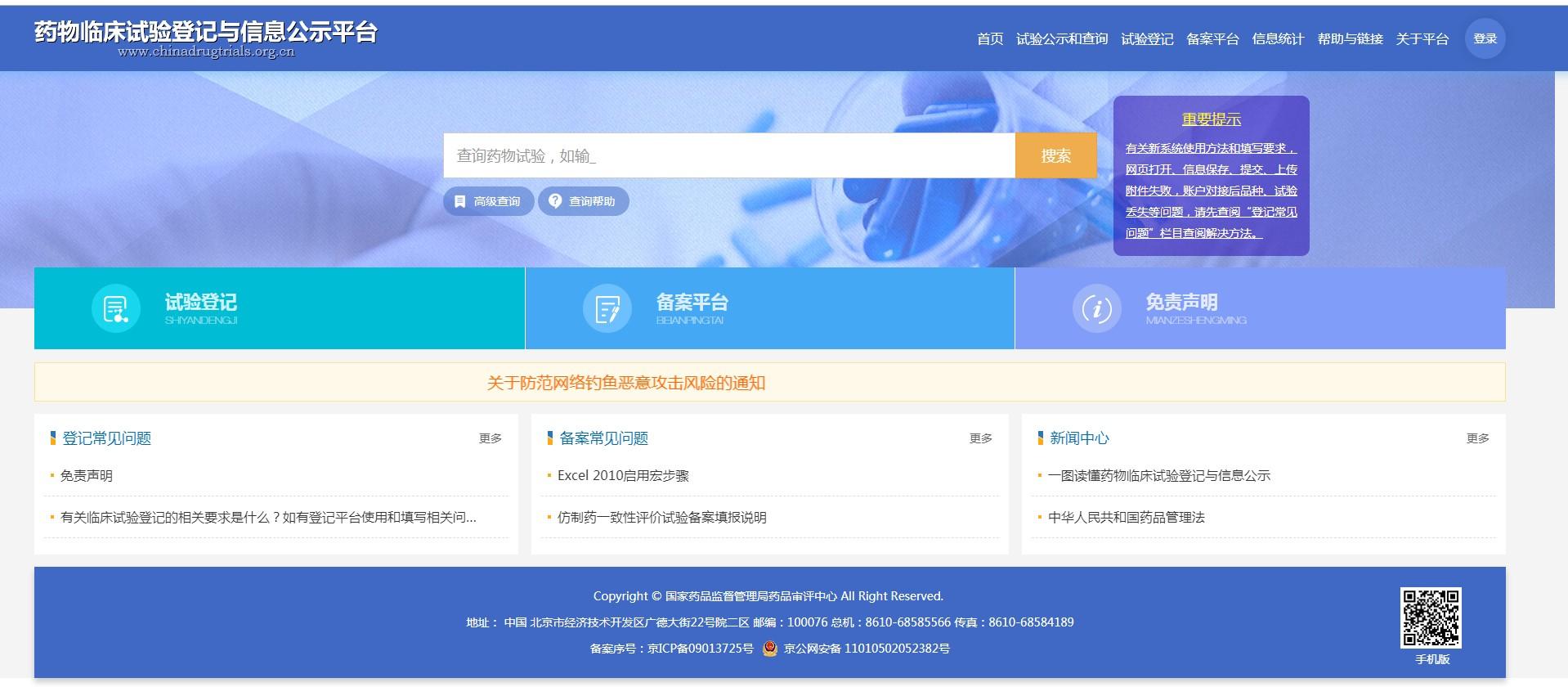The image size is (1568, 687).
Task: Select 帮助与链接 navigation item
Action: (1350, 38)
